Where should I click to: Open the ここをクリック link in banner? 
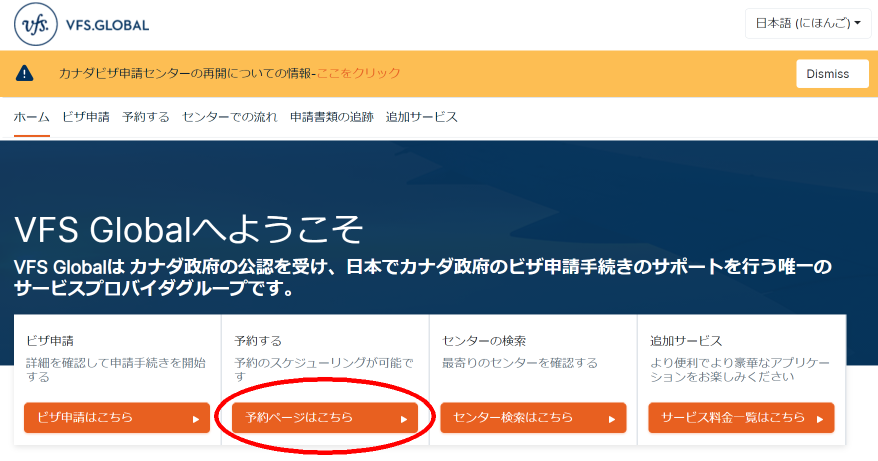click(358, 73)
